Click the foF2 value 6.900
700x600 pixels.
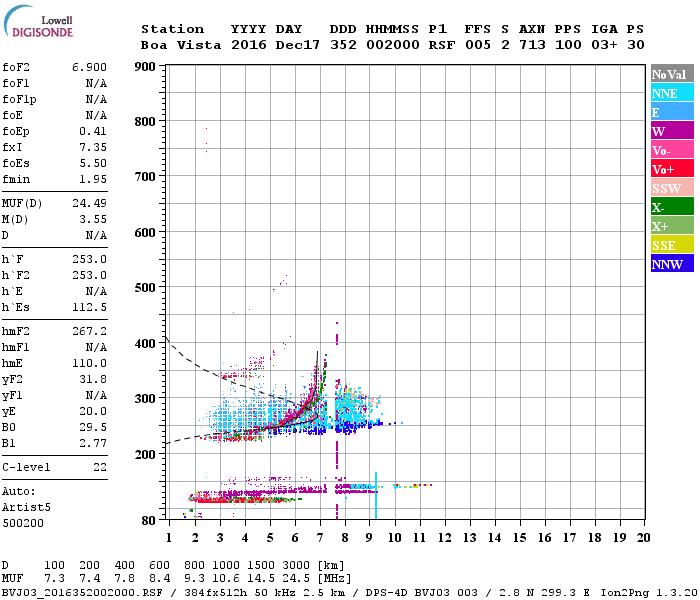coord(89,67)
